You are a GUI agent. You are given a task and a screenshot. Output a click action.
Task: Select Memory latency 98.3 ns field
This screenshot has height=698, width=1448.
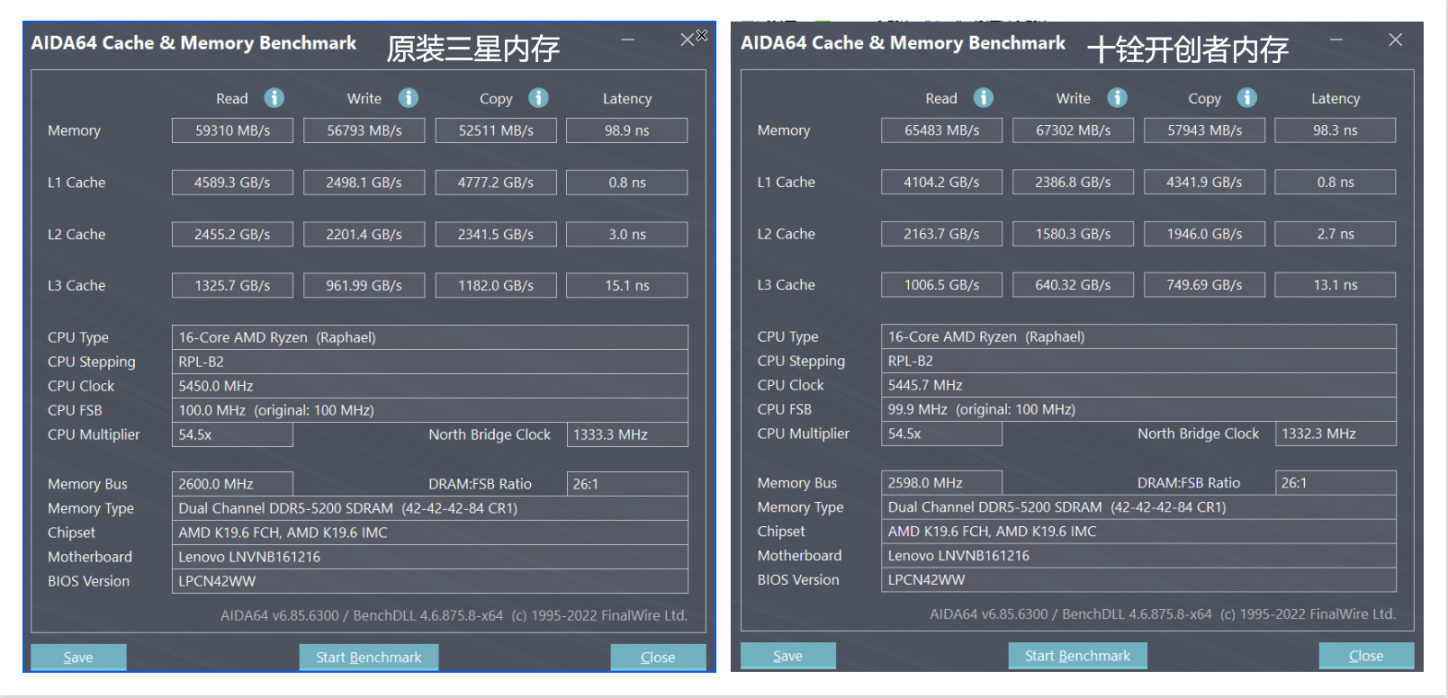[x=1336, y=130]
